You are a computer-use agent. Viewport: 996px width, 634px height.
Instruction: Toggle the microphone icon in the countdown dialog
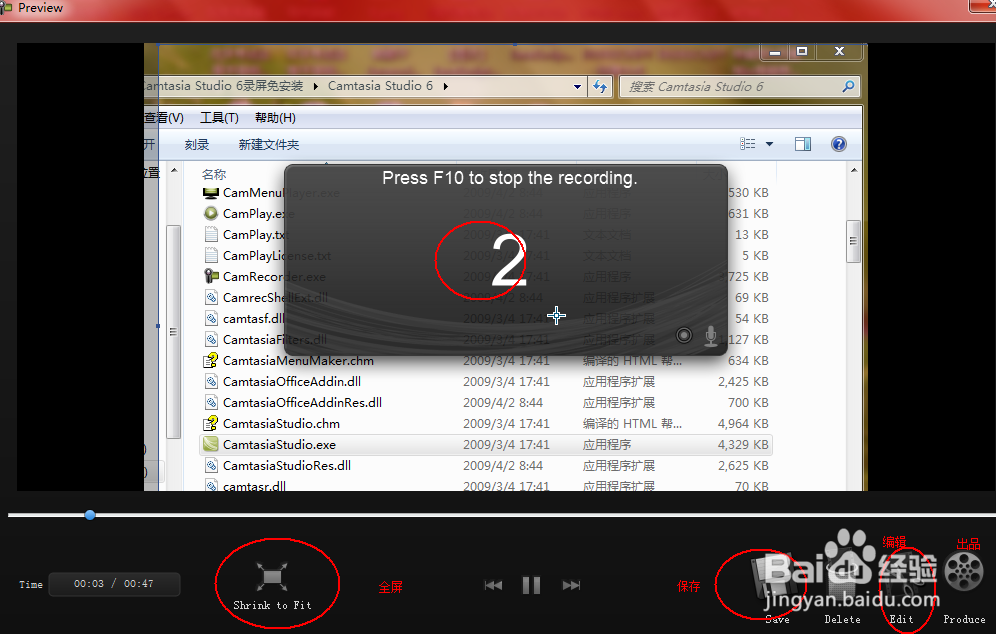click(711, 335)
